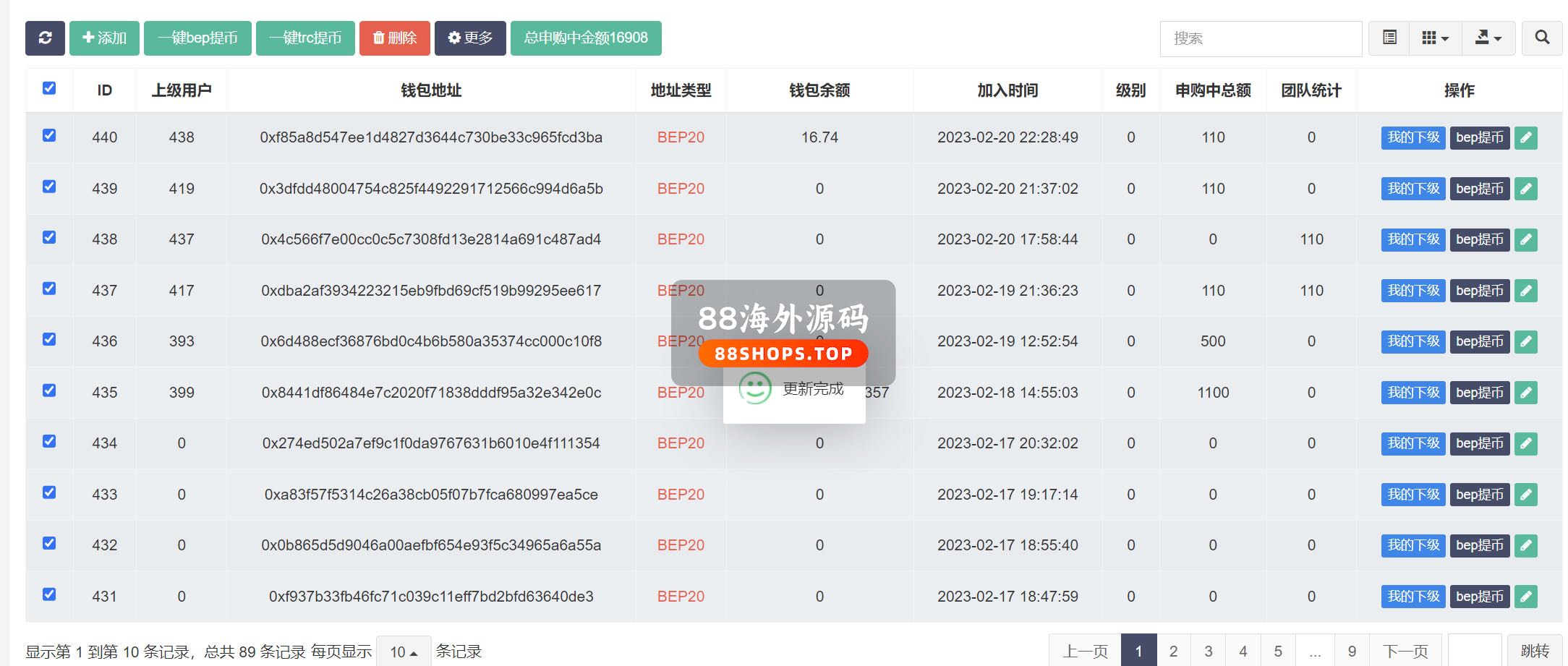
Task: Toggle the list/card view icon
Action: pyautogui.click(x=1389, y=38)
